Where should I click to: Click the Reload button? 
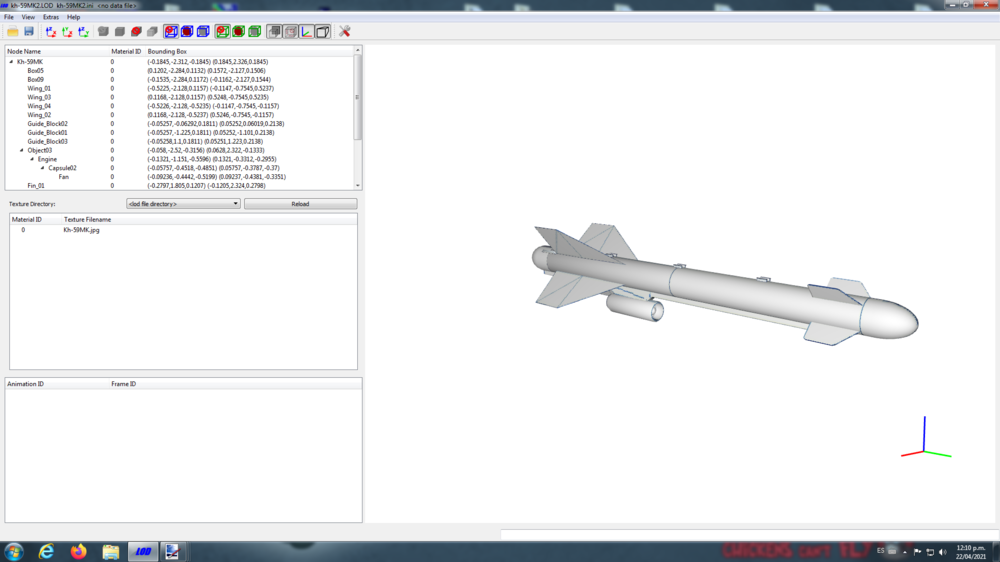pyautogui.click(x=300, y=204)
